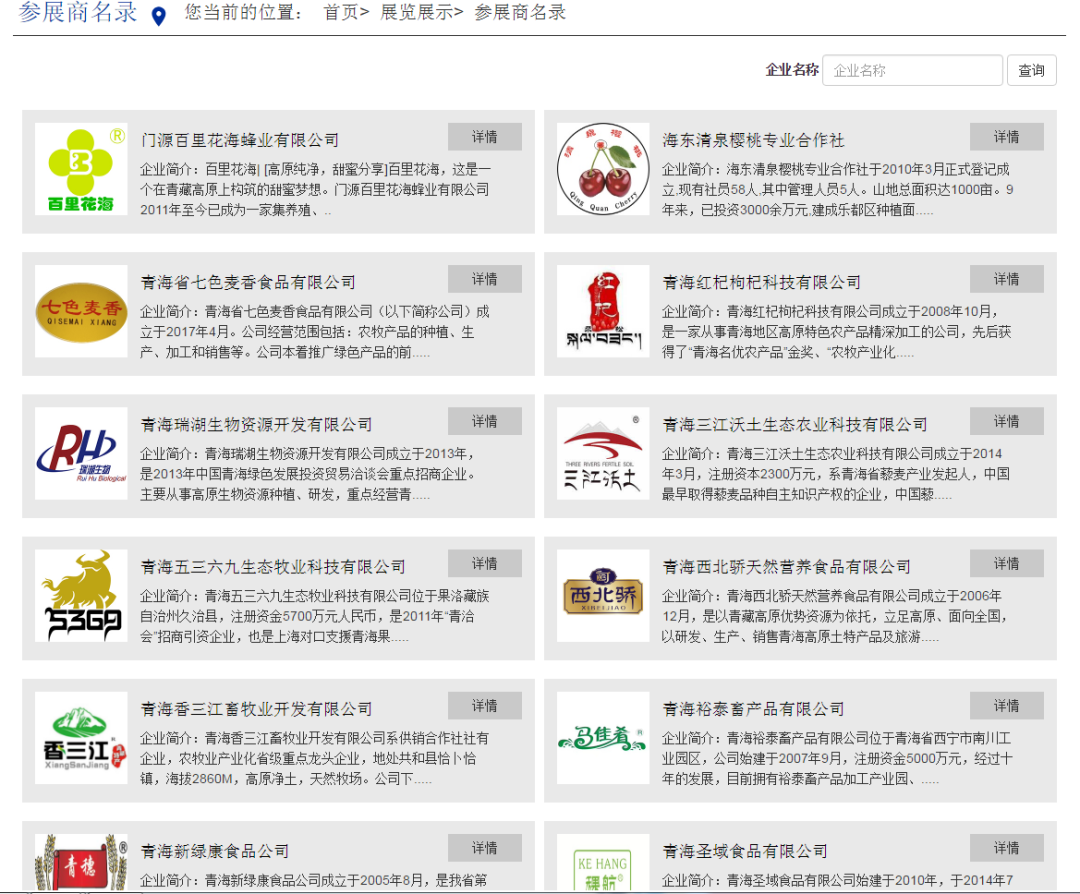Image resolution: width=1080 pixels, height=894 pixels.
Task: Open 详情 for 门源百里花海蜂业有限公司
Action: coord(485,137)
